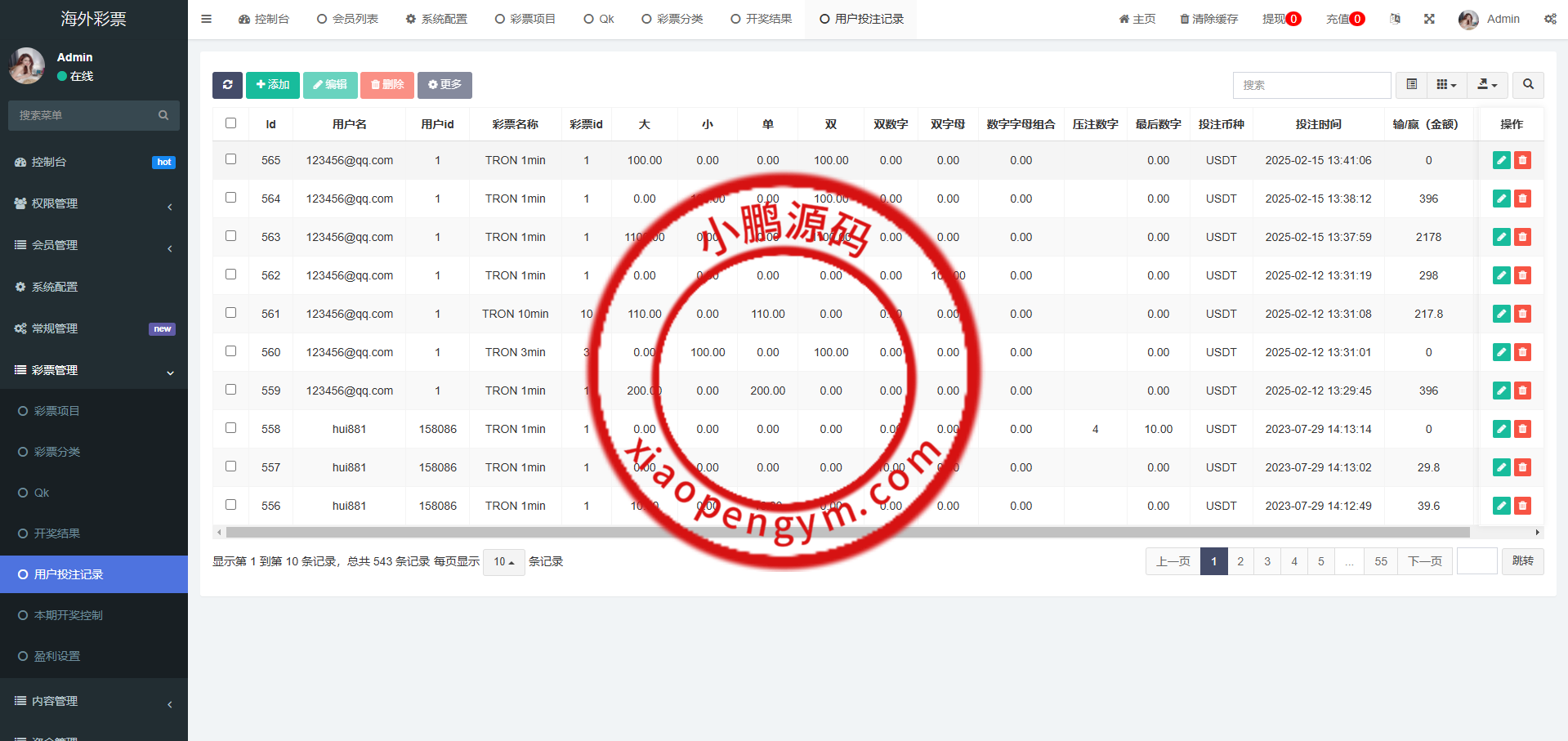Switch to the 开奖结果 top tab
This screenshot has height=741, width=1568.
tap(761, 19)
